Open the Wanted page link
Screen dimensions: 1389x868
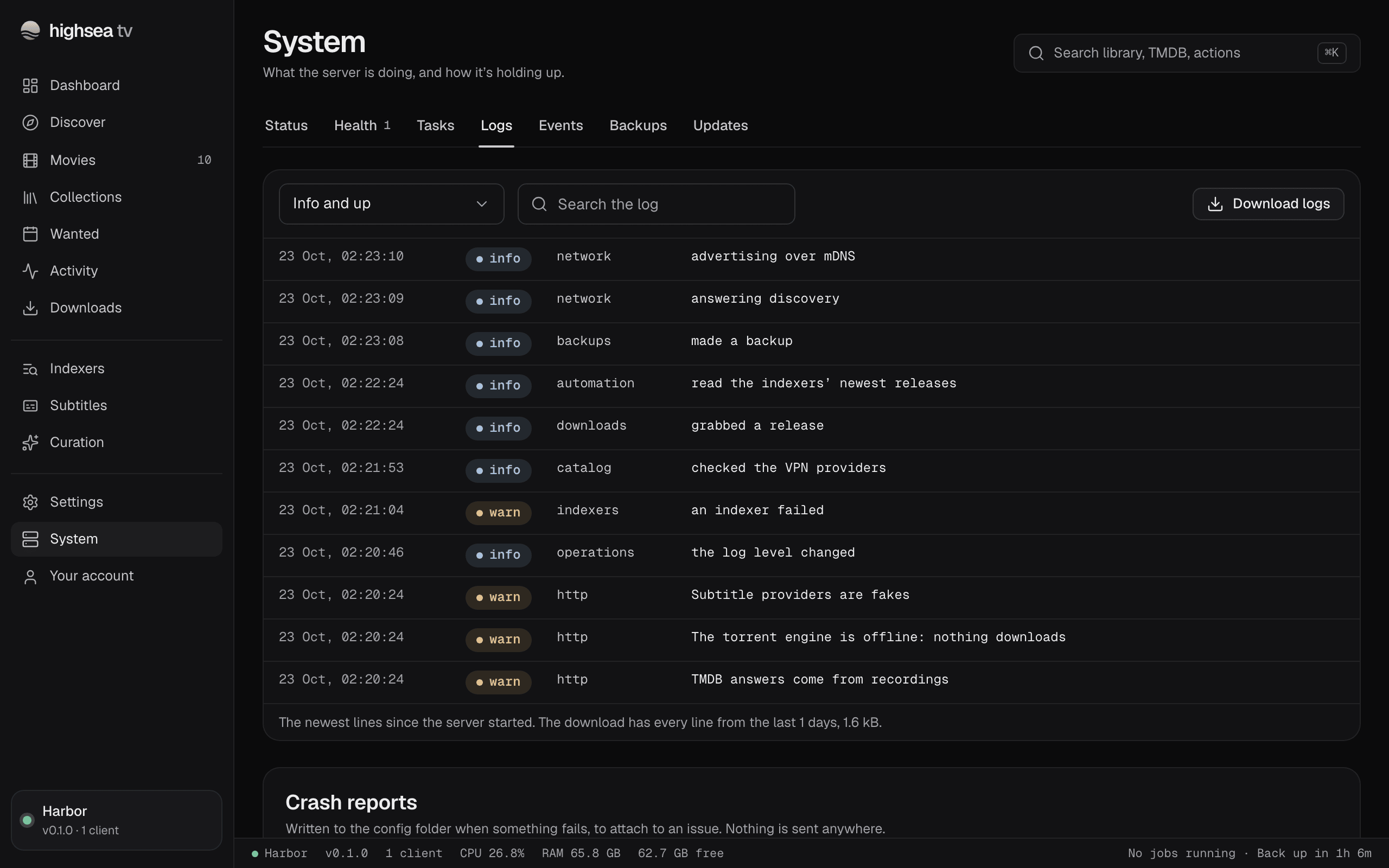click(x=117, y=234)
